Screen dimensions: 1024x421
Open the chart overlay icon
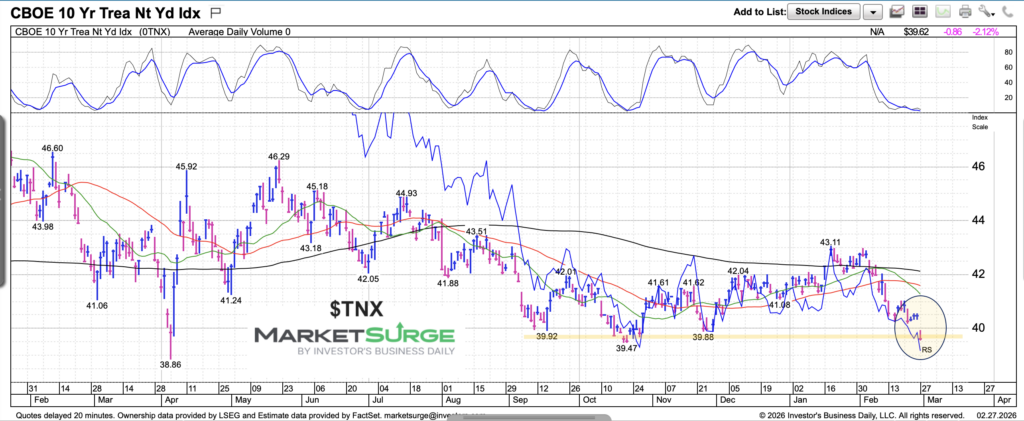point(897,12)
